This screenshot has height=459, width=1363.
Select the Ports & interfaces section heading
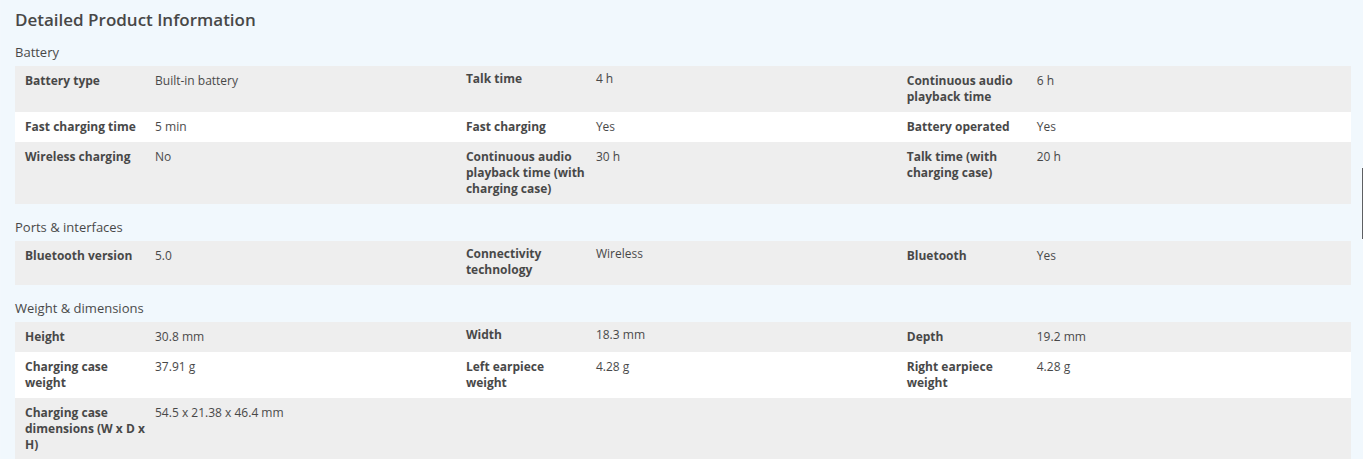click(x=69, y=227)
